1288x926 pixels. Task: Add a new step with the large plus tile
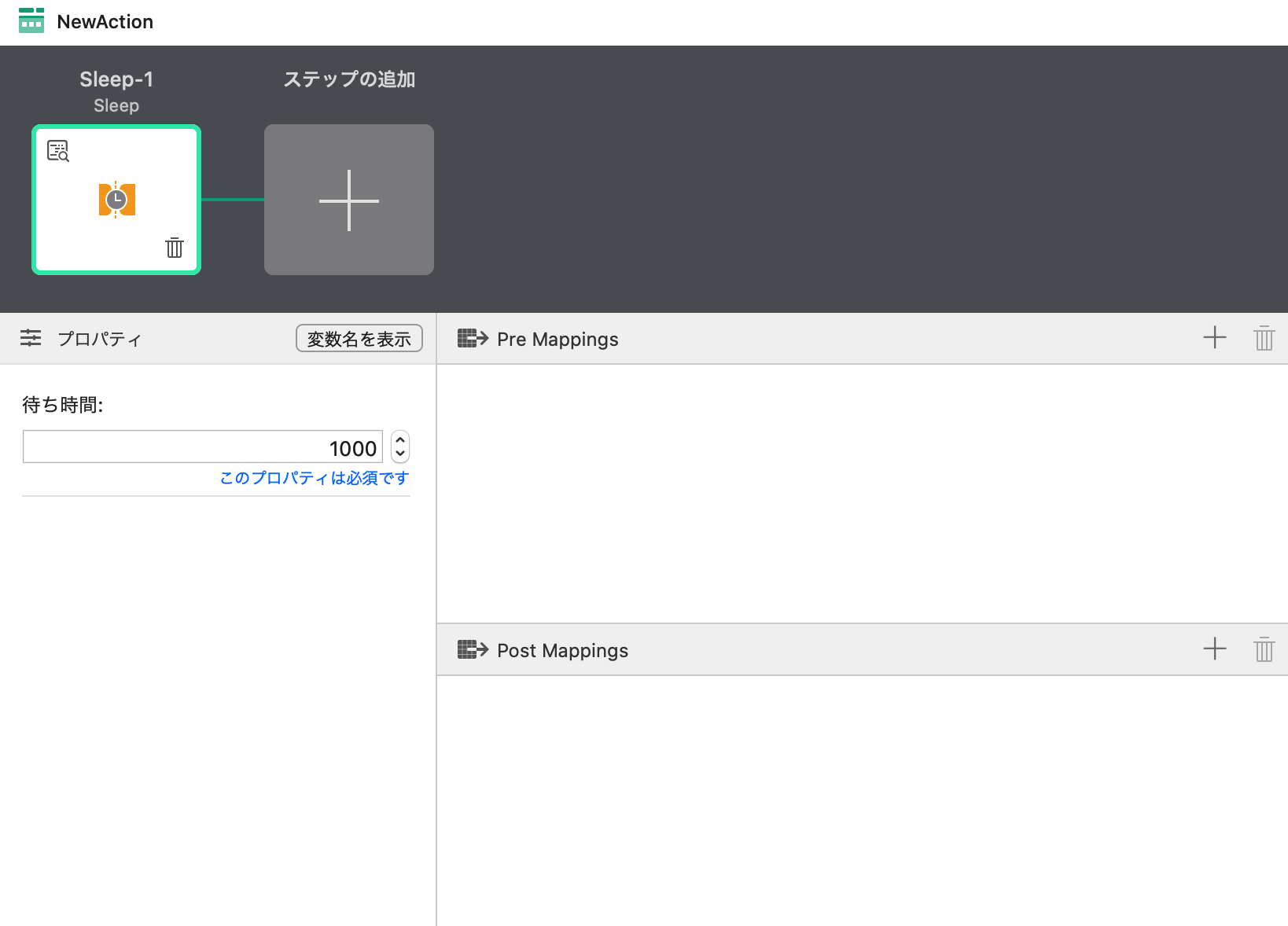point(348,200)
